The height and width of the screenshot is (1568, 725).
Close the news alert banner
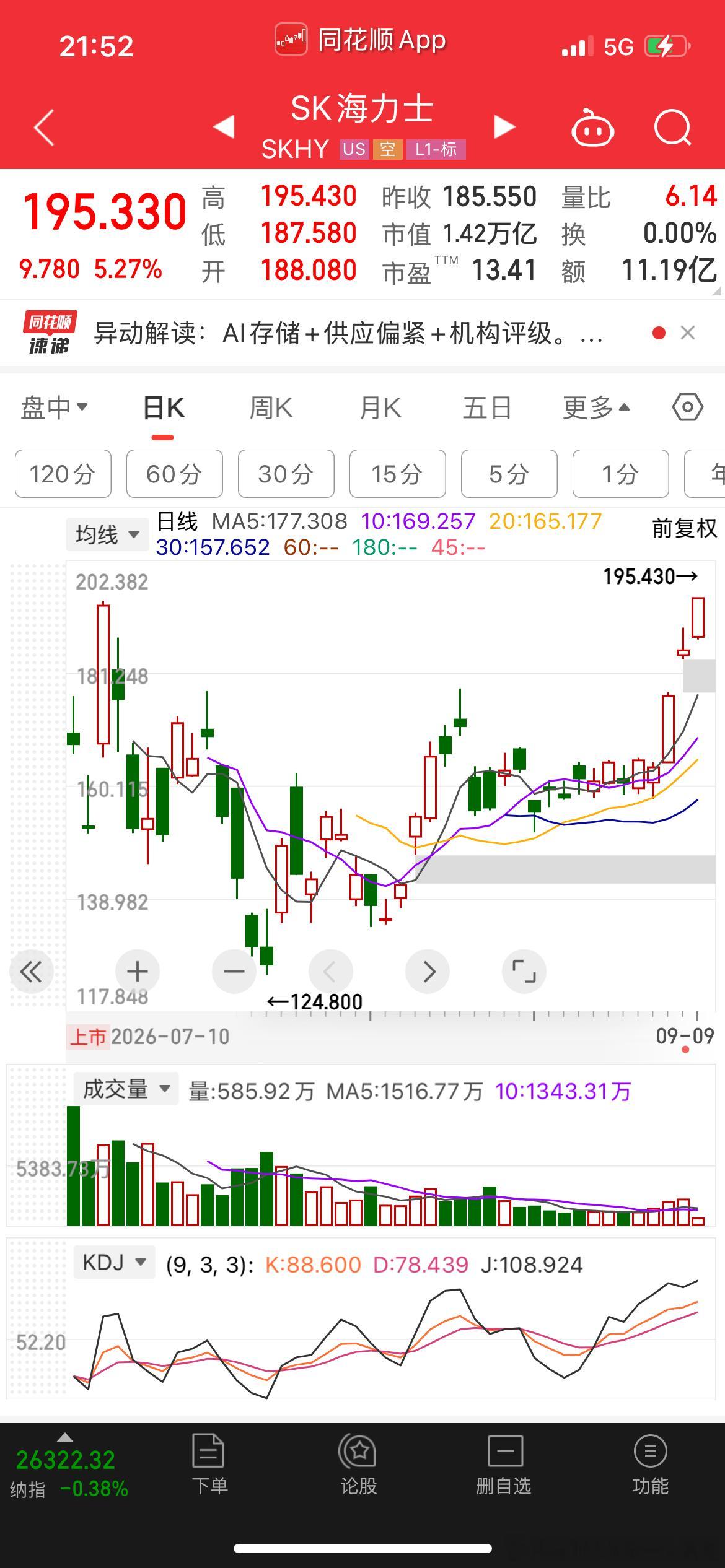point(687,333)
